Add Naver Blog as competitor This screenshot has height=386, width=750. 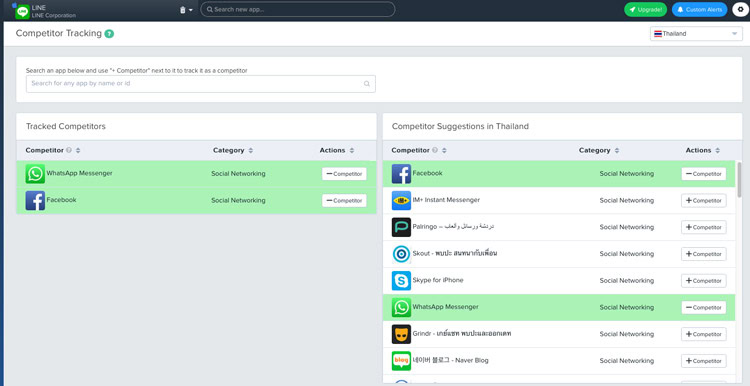[x=704, y=361]
